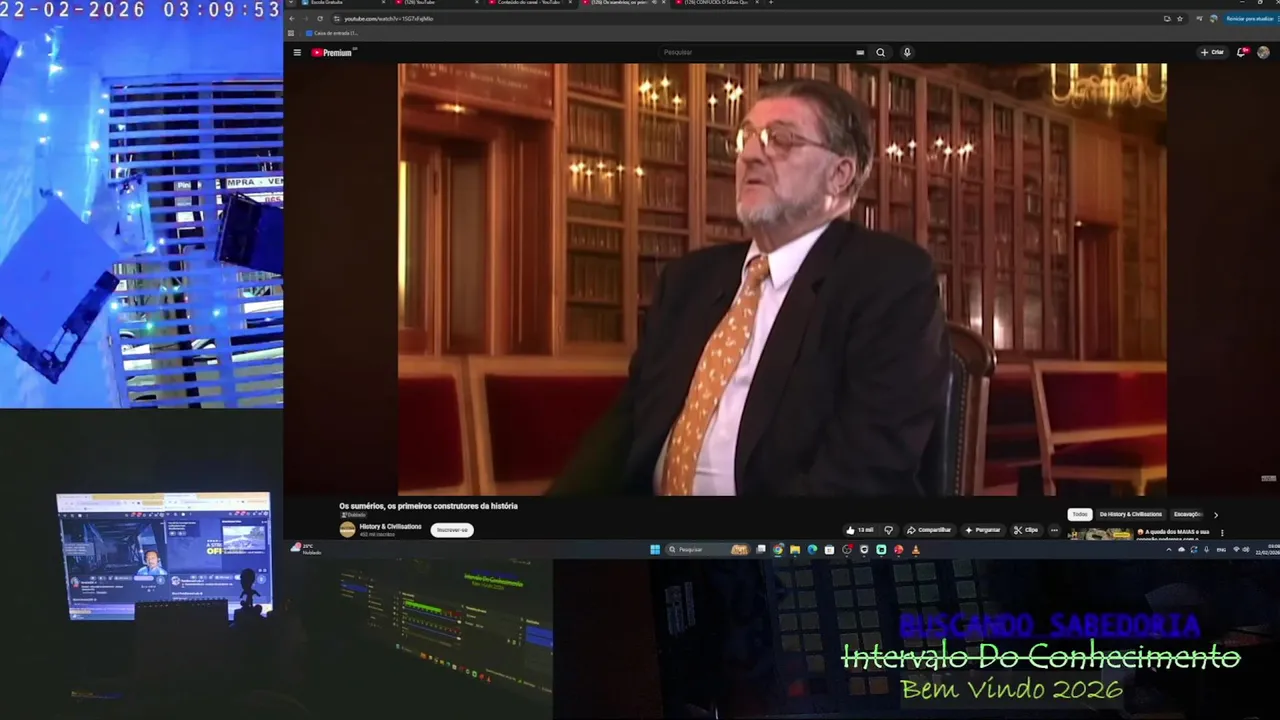1280x720 pixels.
Task: Open options for A queda dos MAIAS video
Action: coord(1222,532)
